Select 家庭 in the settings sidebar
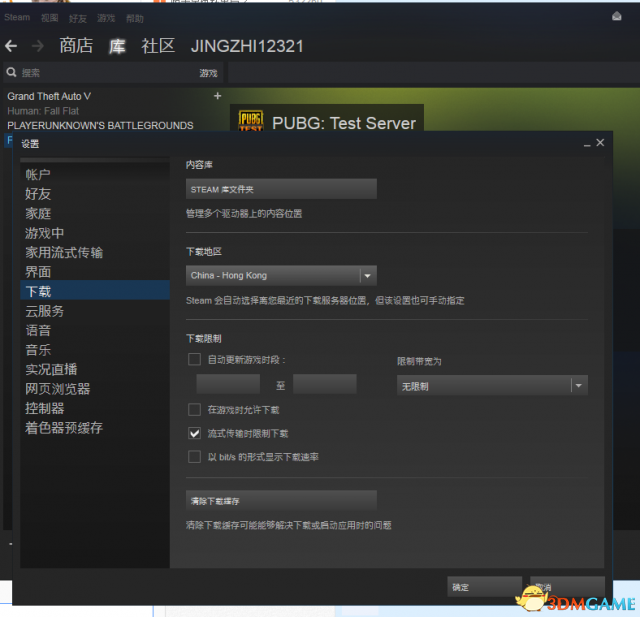This screenshot has height=617, width=640. pos(95,213)
